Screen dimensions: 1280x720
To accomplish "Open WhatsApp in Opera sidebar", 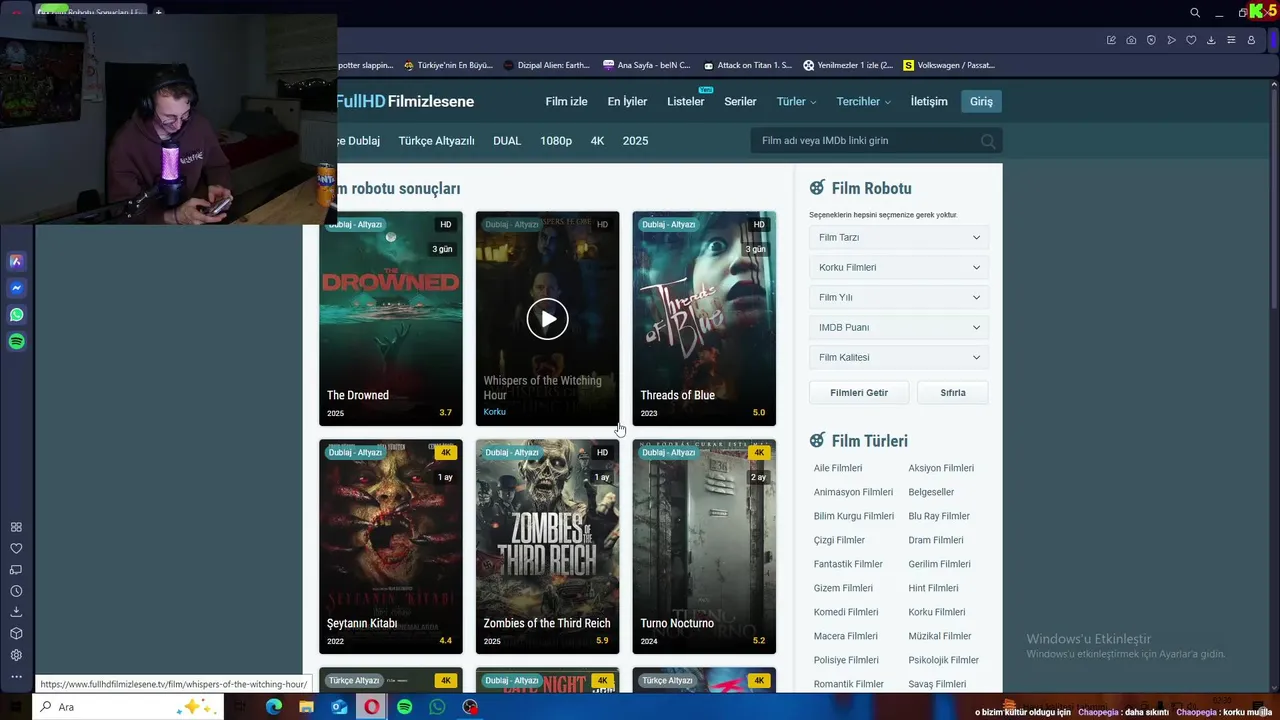I will [x=16, y=315].
